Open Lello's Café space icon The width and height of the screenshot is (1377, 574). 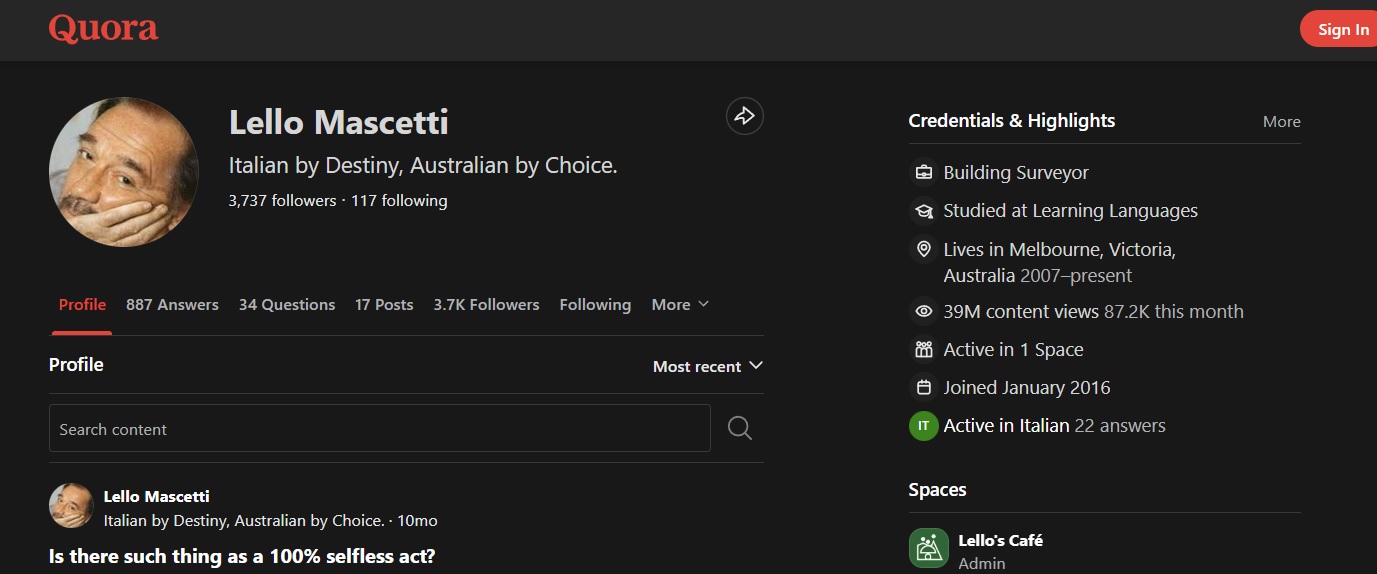tap(928, 548)
